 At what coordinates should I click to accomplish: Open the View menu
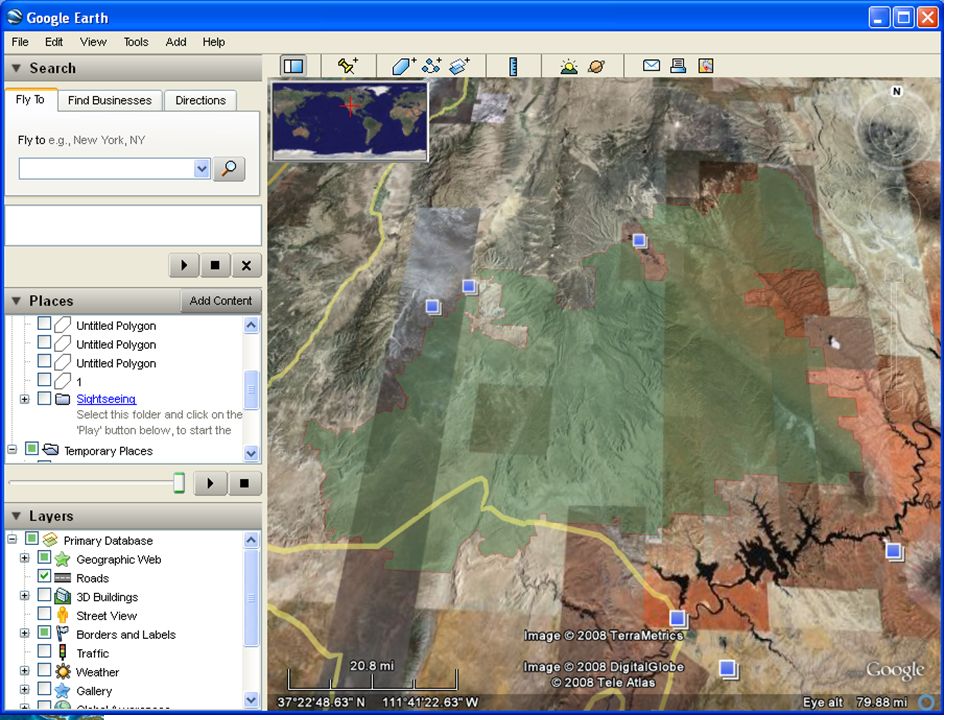pyautogui.click(x=93, y=42)
